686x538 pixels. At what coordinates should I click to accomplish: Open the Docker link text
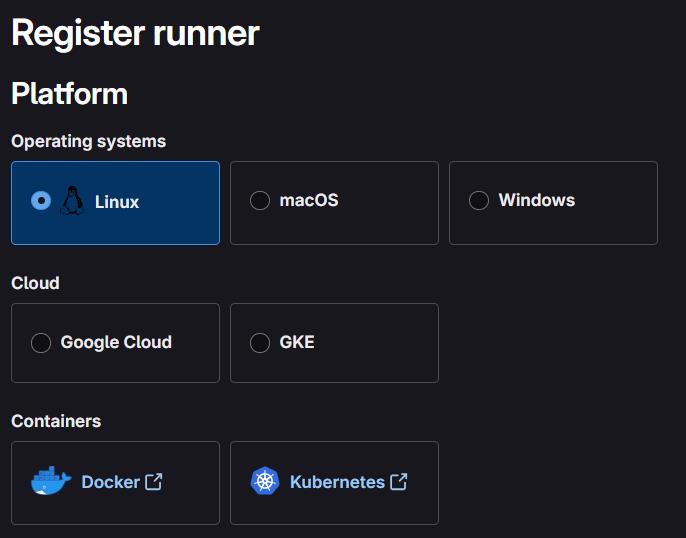coord(110,482)
